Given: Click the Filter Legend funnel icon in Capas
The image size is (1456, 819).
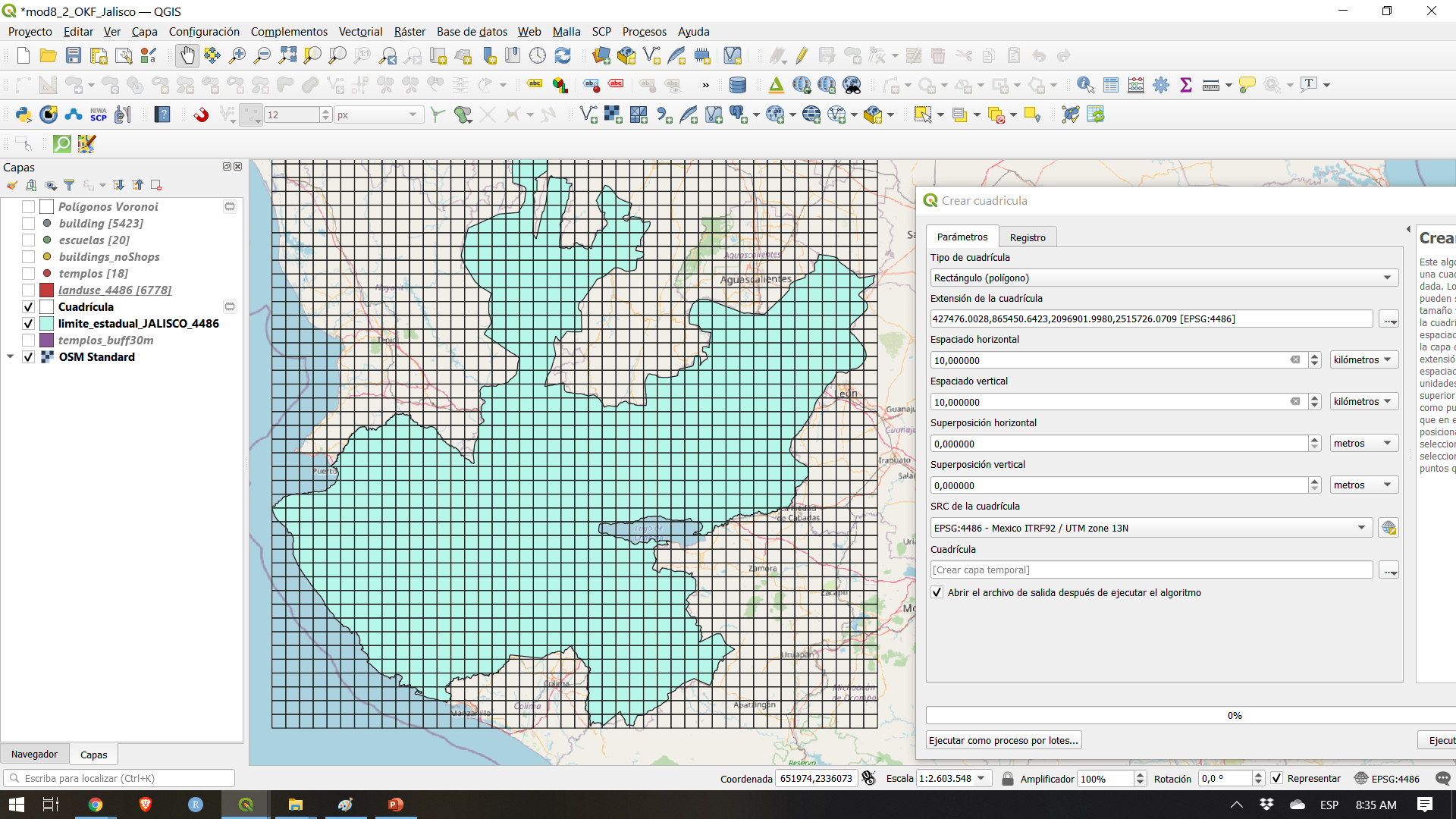Looking at the screenshot, I should 69,185.
